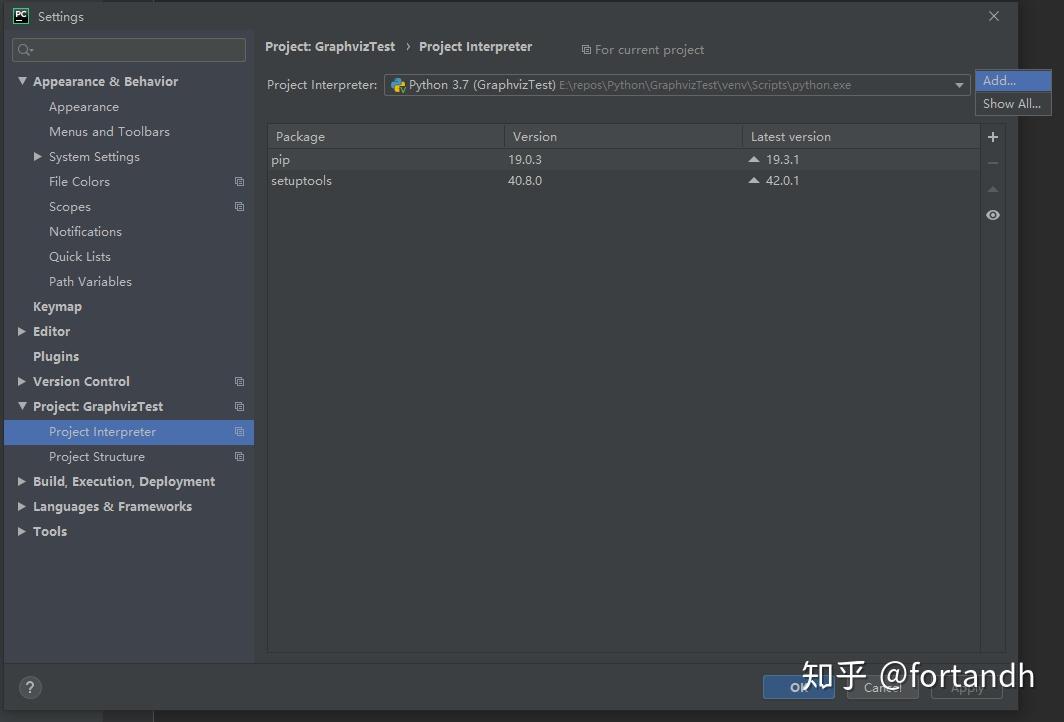Viewport: 1064px width, 722px height.
Task: Click the magnifier icon in the search box
Action: tap(22, 49)
